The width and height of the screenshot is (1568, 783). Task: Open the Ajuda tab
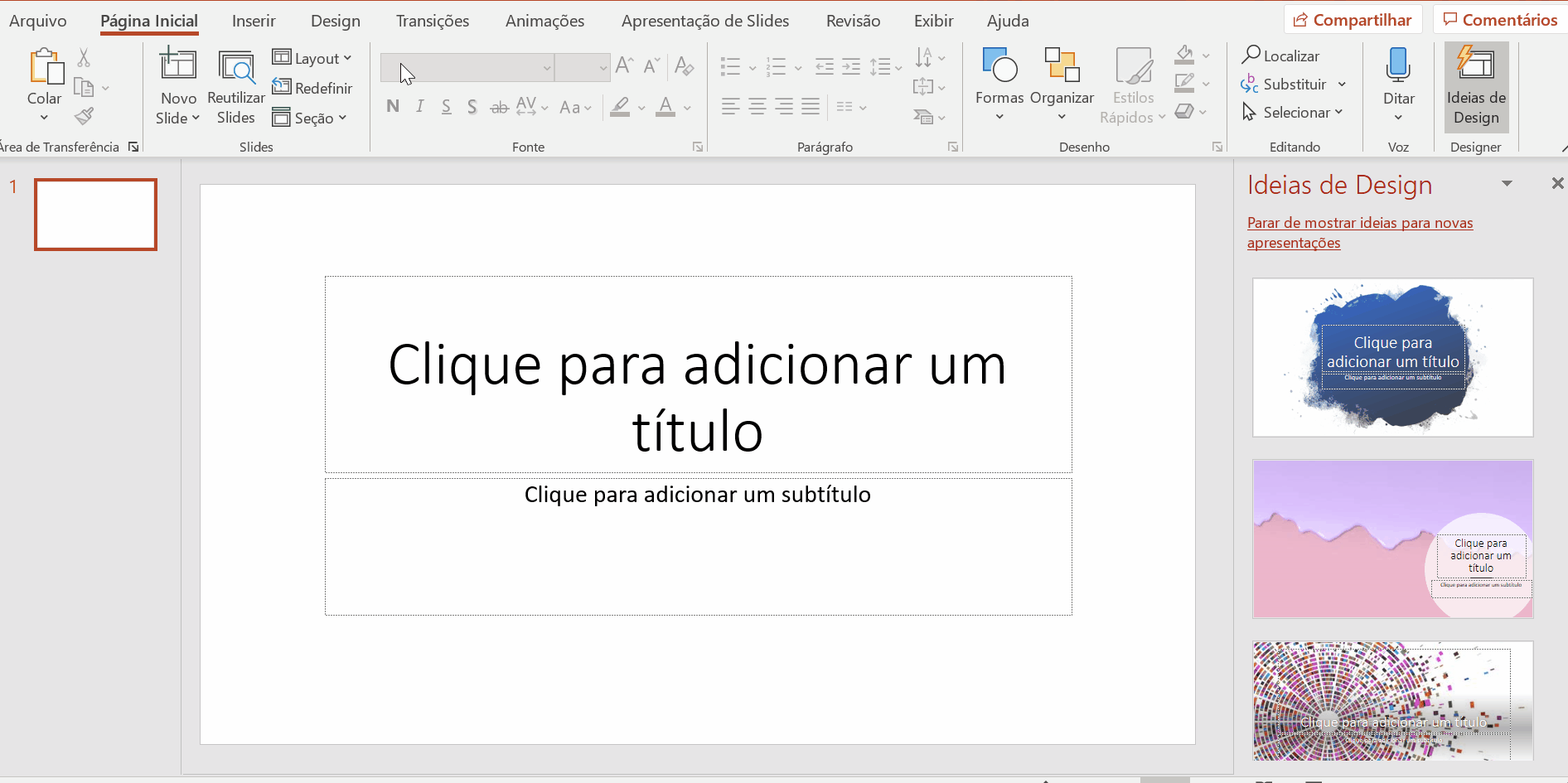[1008, 21]
